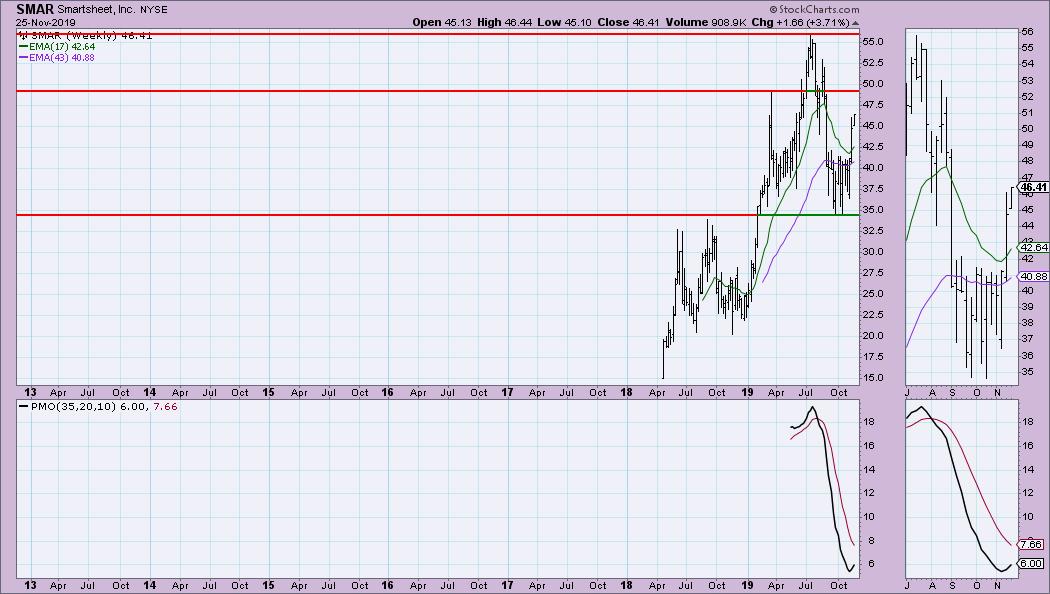1050x594 pixels.
Task: Click the year 18 label on top time axis
Action: 626,392
